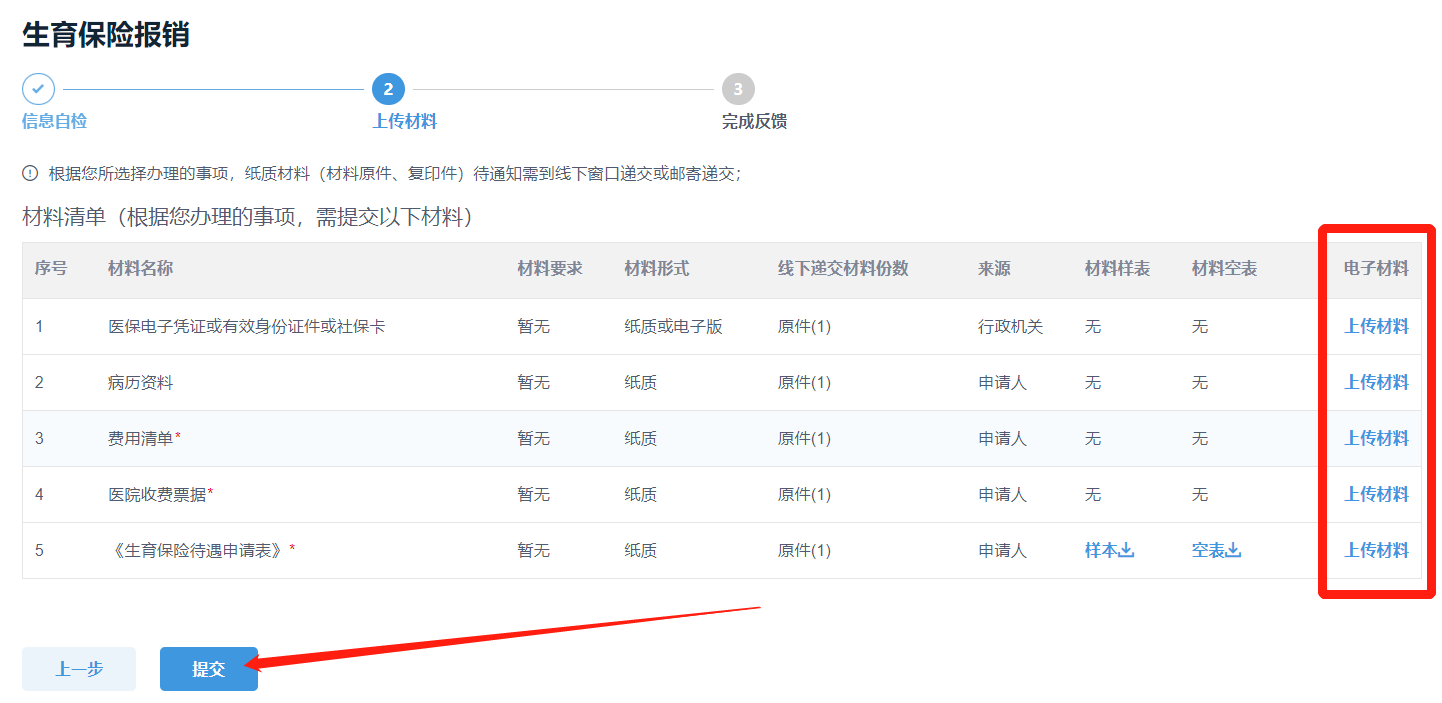Click the step 3 circle icon
The height and width of the screenshot is (703, 1442).
pos(738,89)
